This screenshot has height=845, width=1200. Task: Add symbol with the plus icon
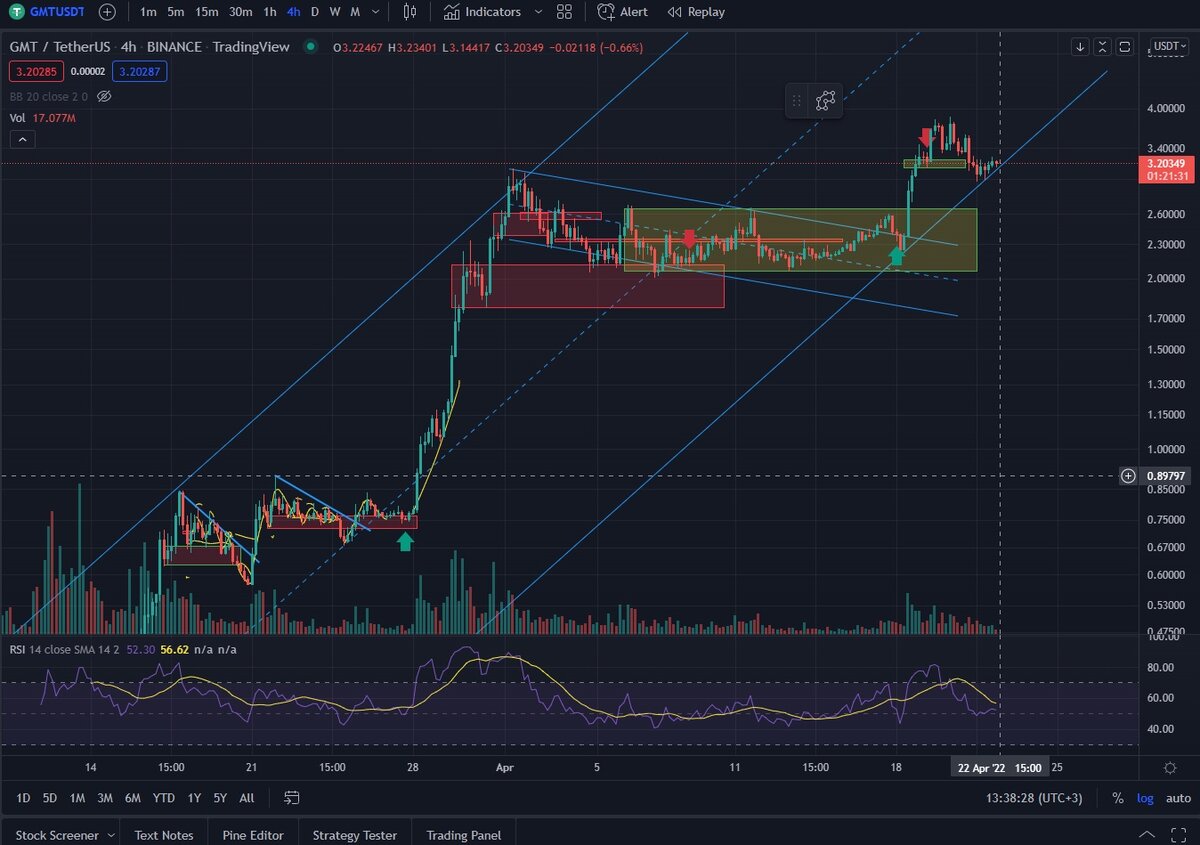point(107,12)
